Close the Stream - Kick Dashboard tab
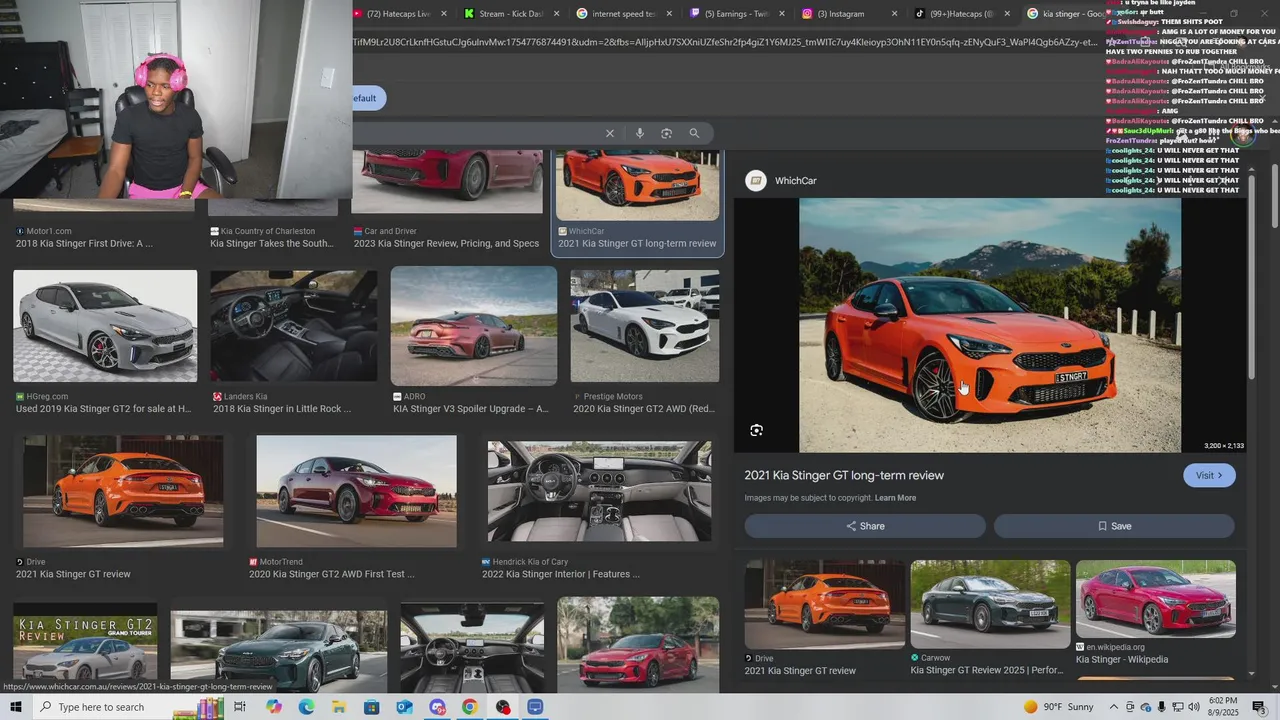The image size is (1280, 720). coord(557,14)
